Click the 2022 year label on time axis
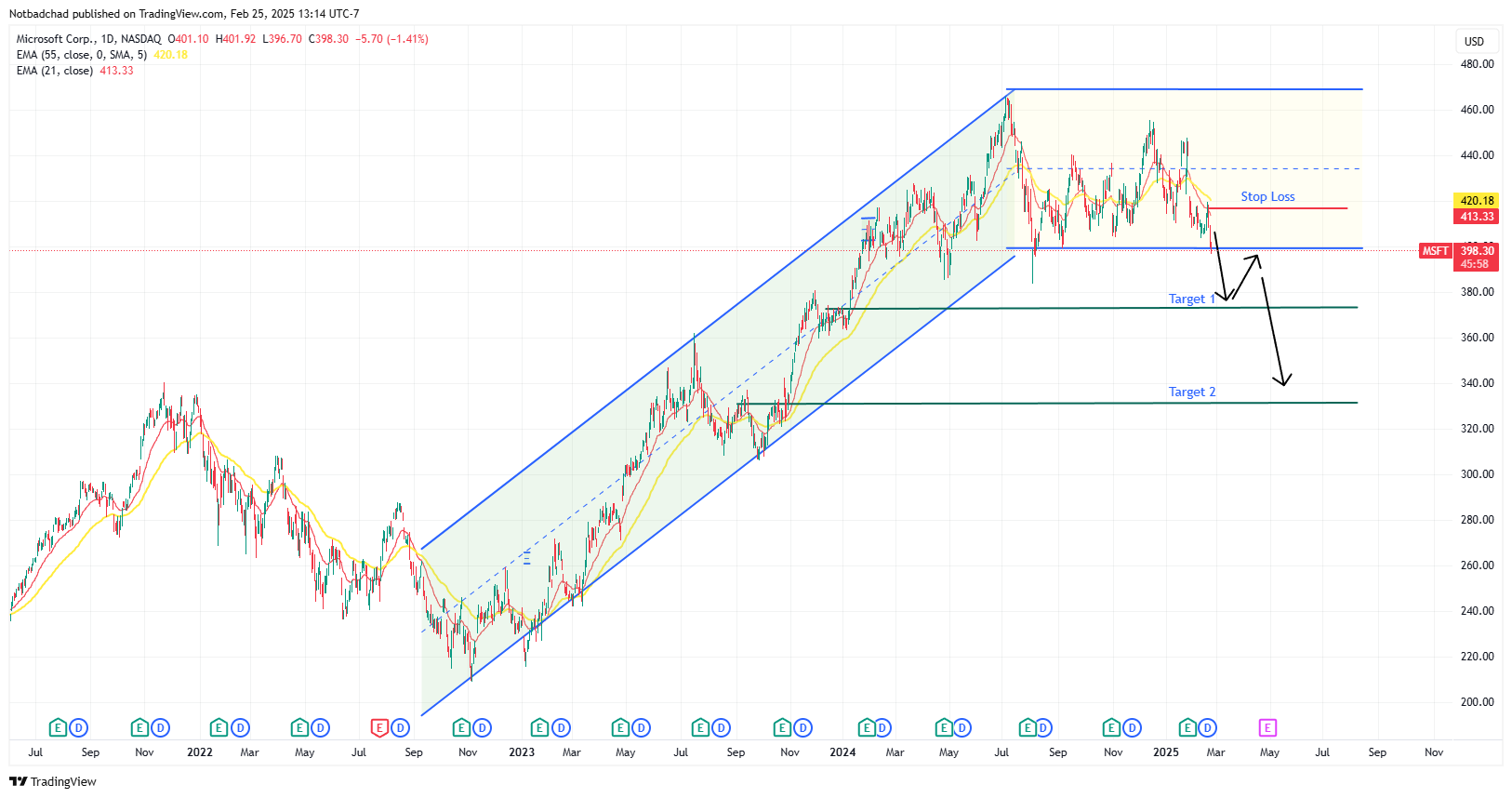Screen dimensions: 1512x798 click(x=200, y=752)
